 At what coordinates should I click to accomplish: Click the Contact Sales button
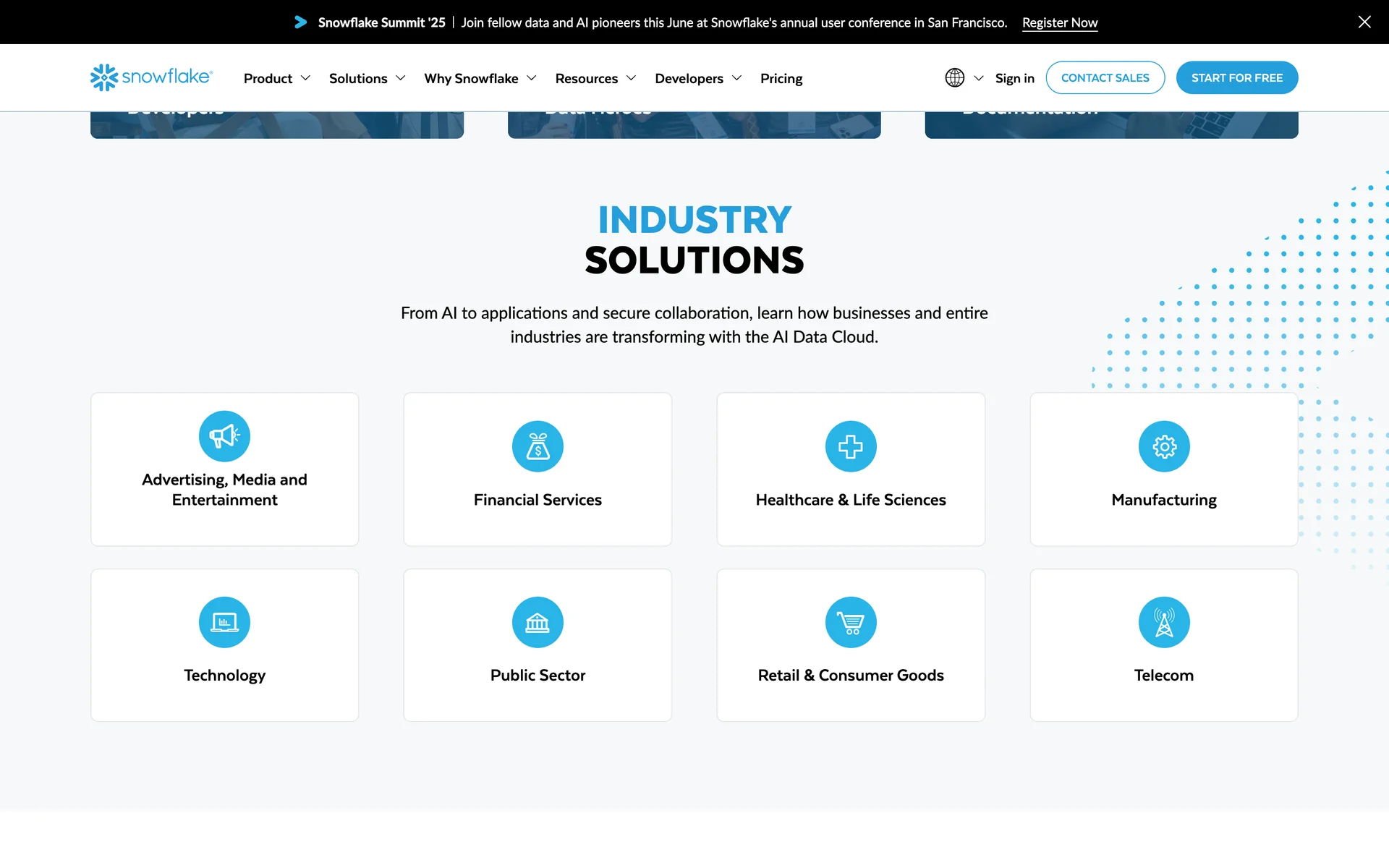pos(1105,77)
